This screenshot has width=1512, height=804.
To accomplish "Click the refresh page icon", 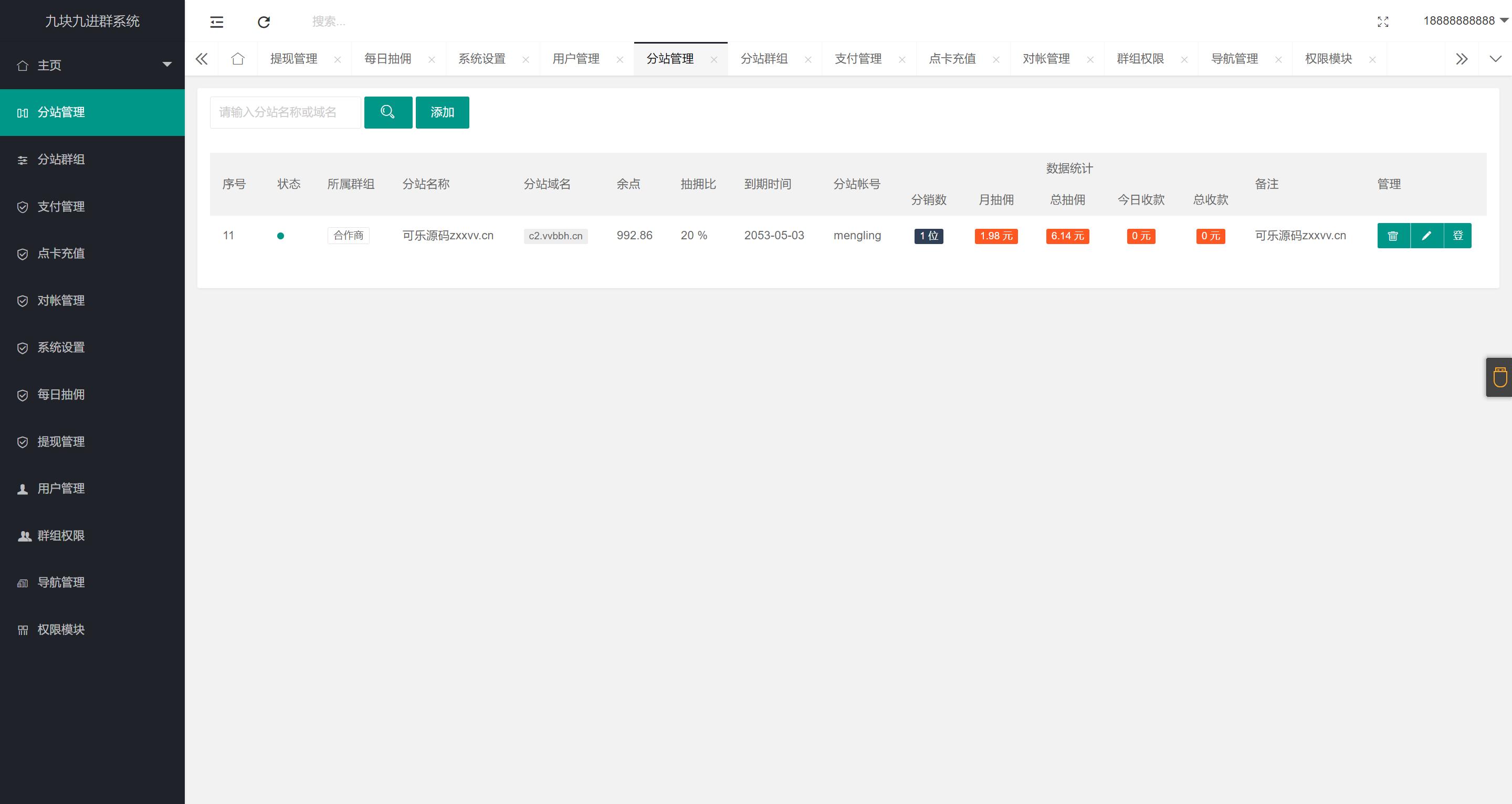I will (264, 22).
